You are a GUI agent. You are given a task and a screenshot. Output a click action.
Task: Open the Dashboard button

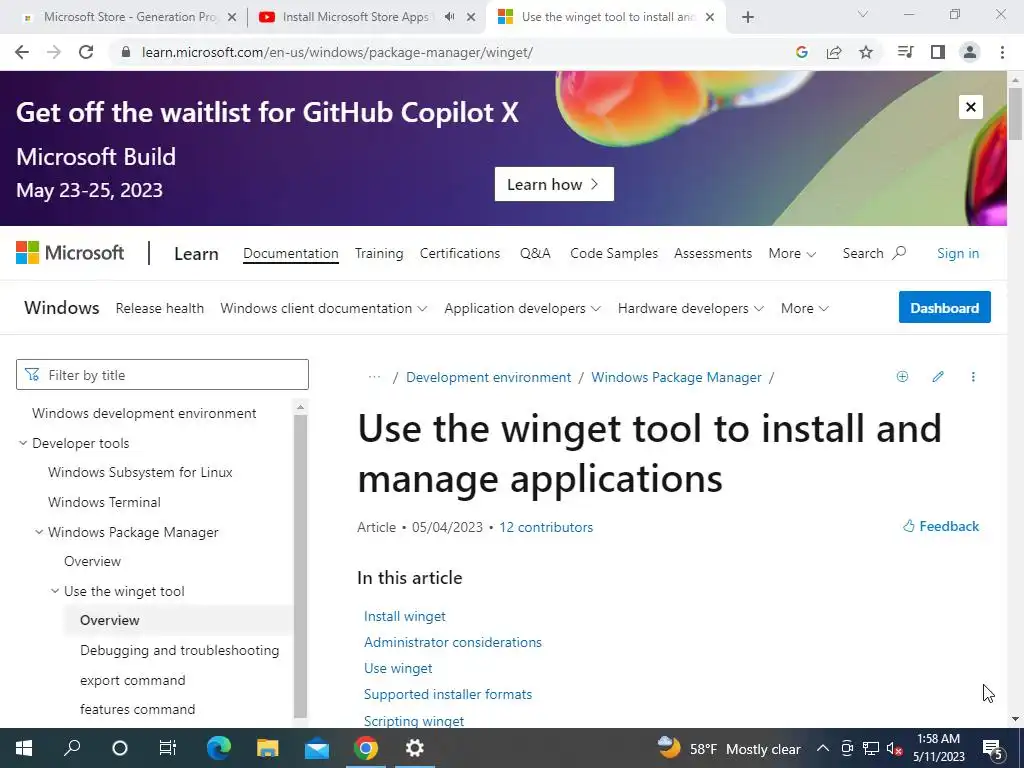tap(944, 308)
